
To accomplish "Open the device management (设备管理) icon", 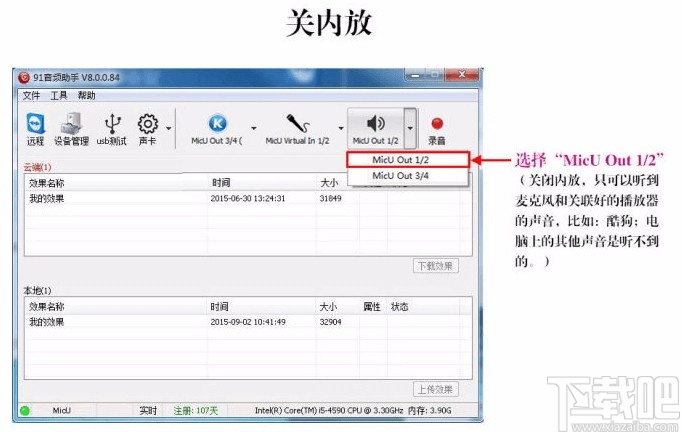I will [71, 129].
